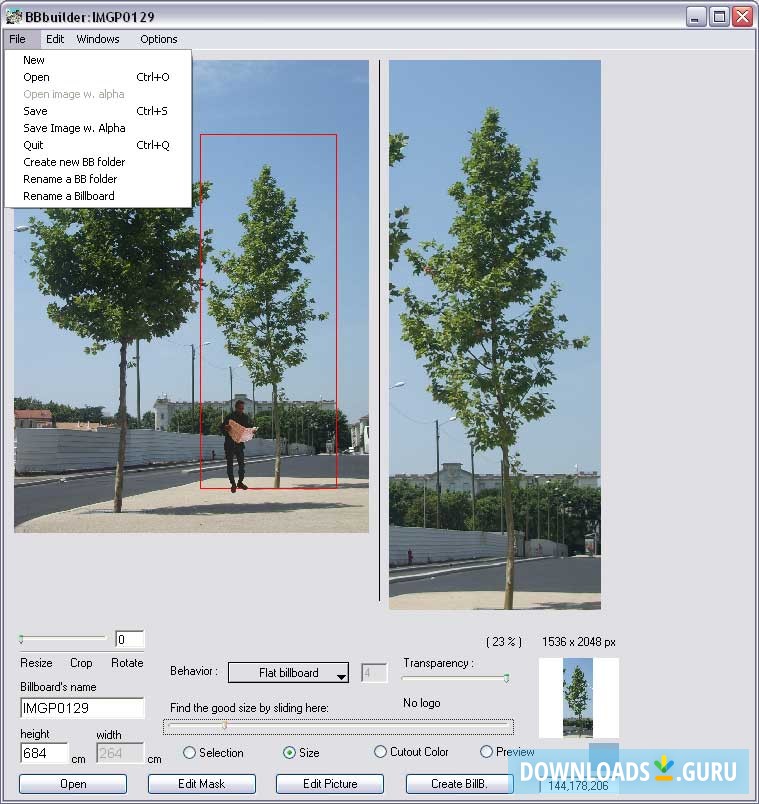The height and width of the screenshot is (804, 759).
Task: Select Rename a Billboard
Action: [98, 195]
